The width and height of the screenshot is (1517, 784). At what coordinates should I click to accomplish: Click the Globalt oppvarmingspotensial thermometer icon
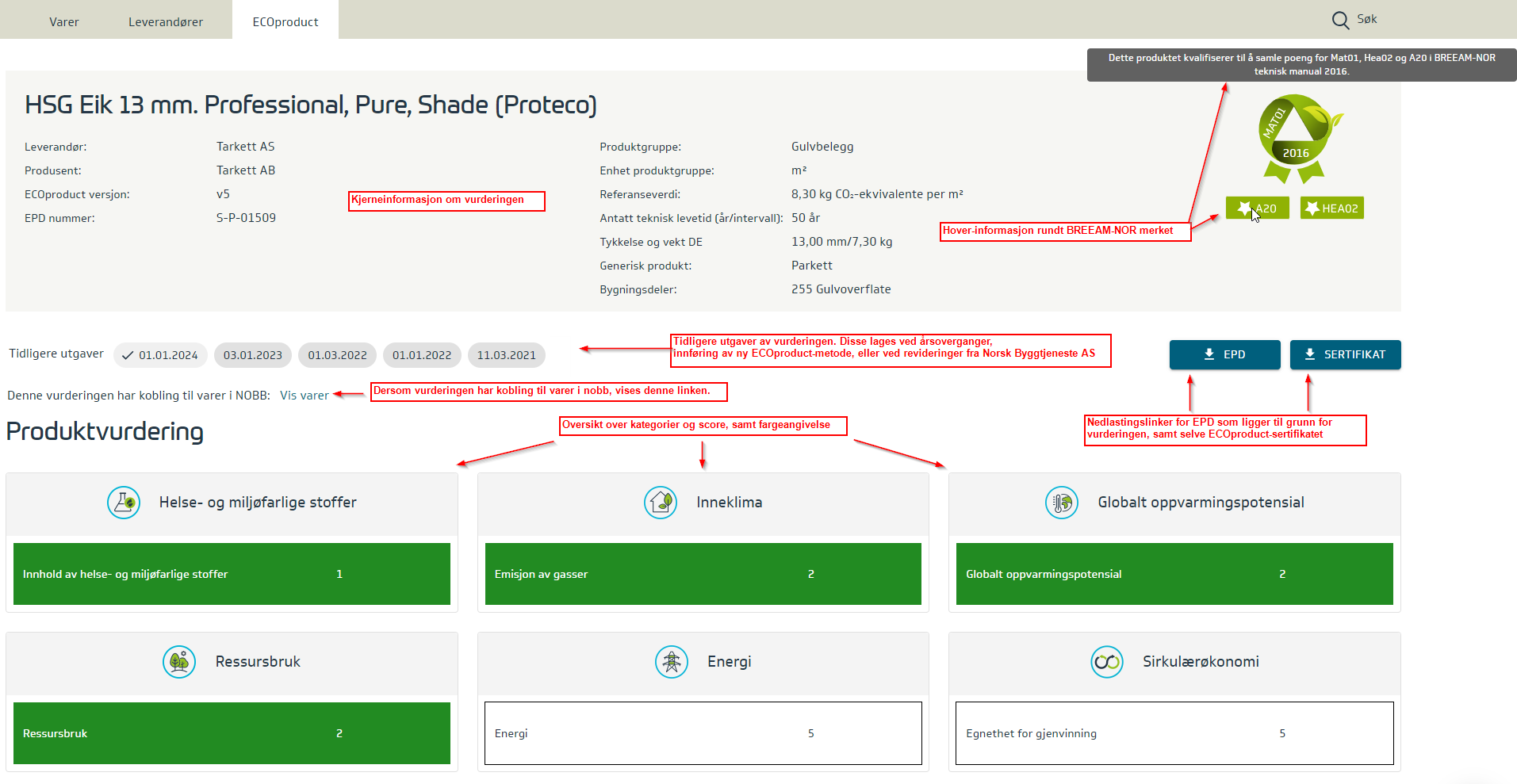[x=1061, y=503]
